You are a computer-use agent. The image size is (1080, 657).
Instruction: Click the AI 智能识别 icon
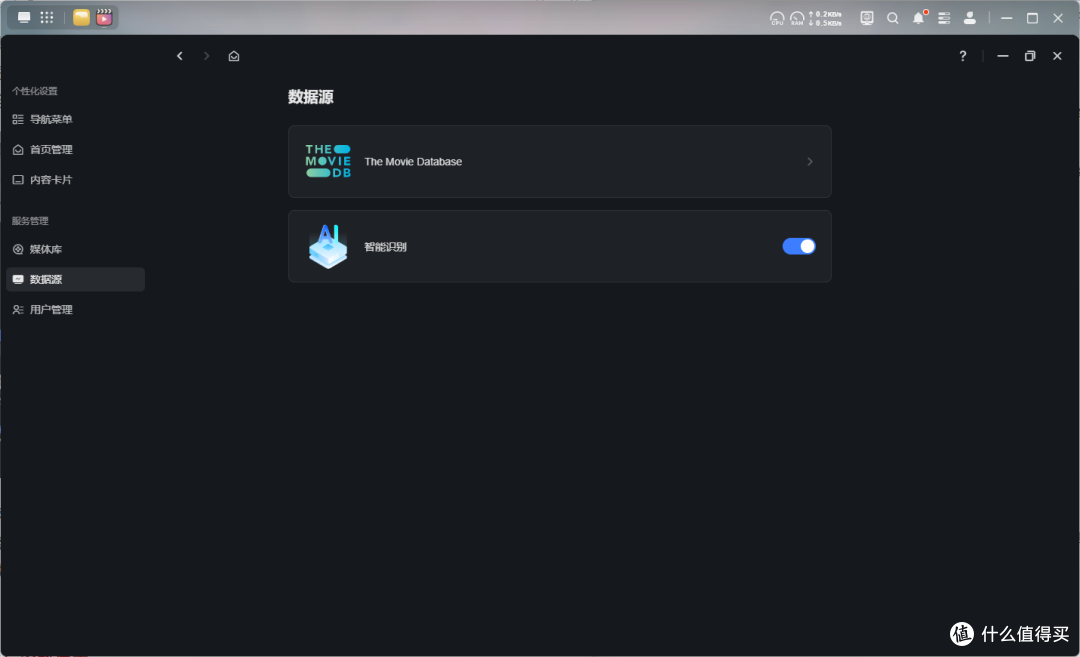pos(328,246)
